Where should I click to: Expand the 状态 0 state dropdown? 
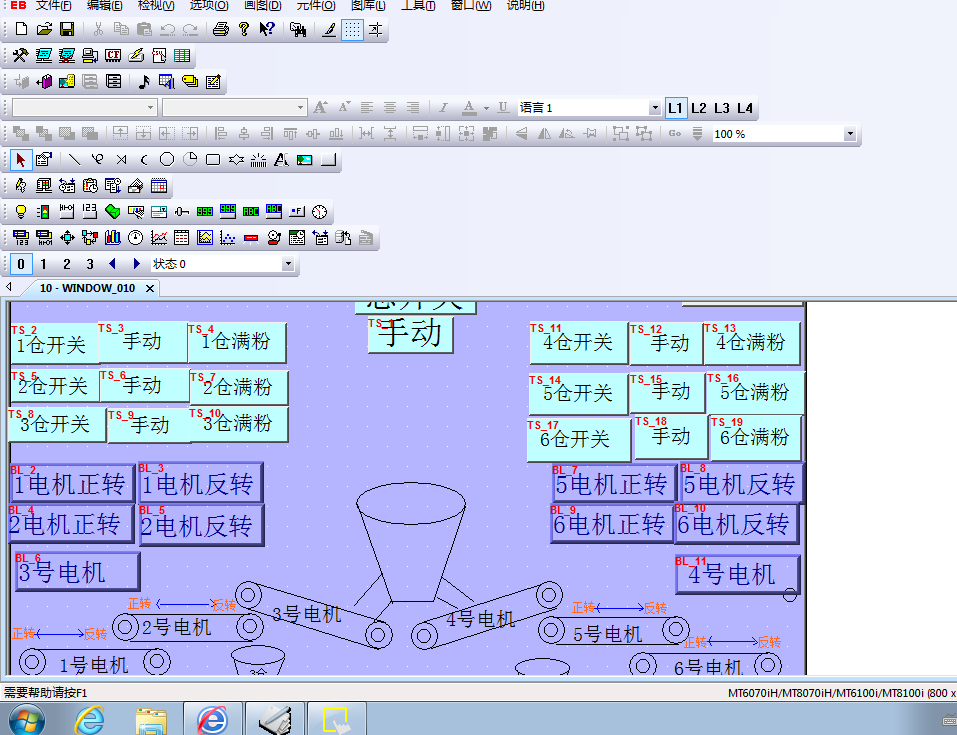pyautogui.click(x=288, y=264)
